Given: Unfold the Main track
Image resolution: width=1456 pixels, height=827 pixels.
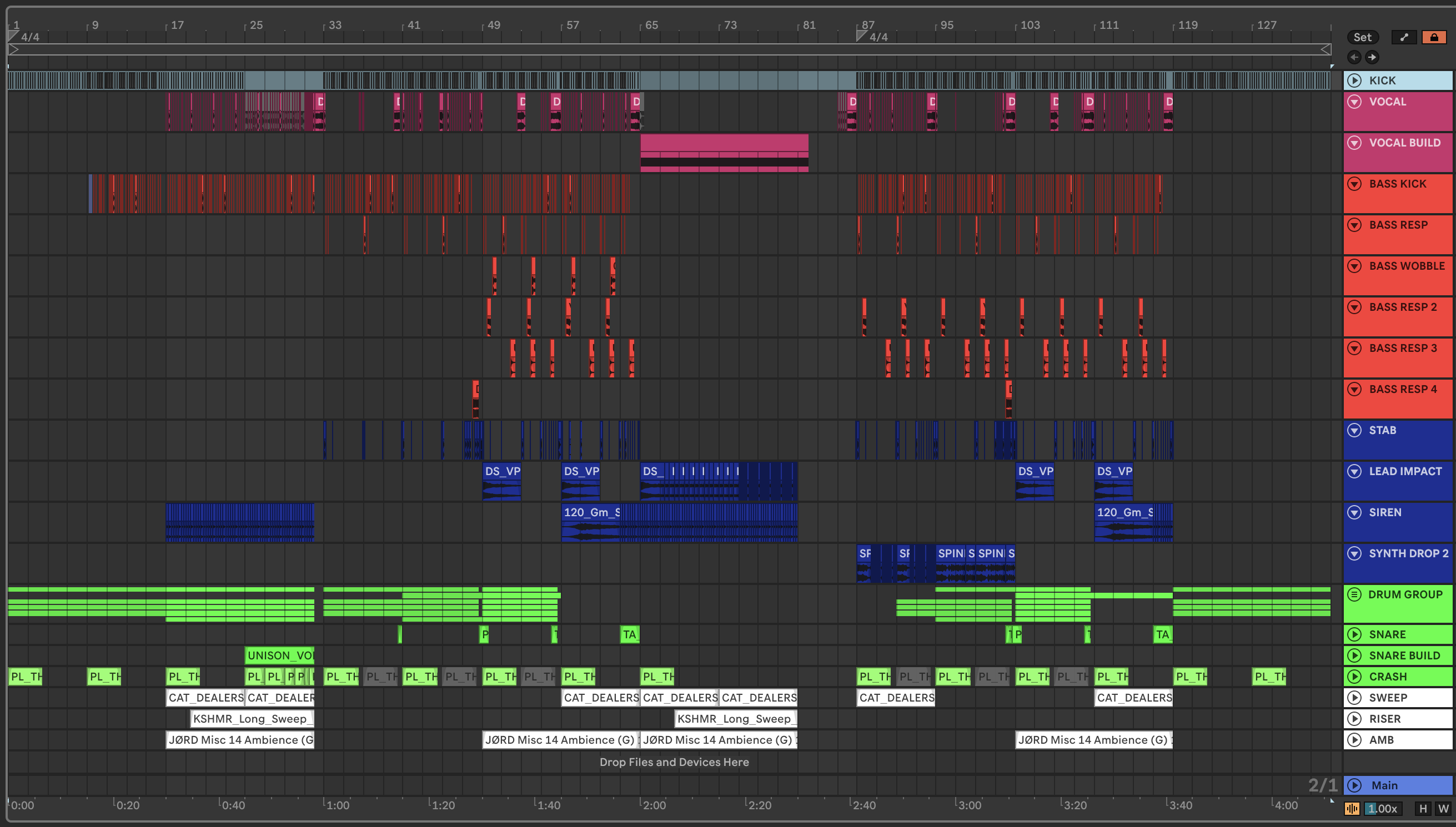Looking at the screenshot, I should pyautogui.click(x=1354, y=785).
